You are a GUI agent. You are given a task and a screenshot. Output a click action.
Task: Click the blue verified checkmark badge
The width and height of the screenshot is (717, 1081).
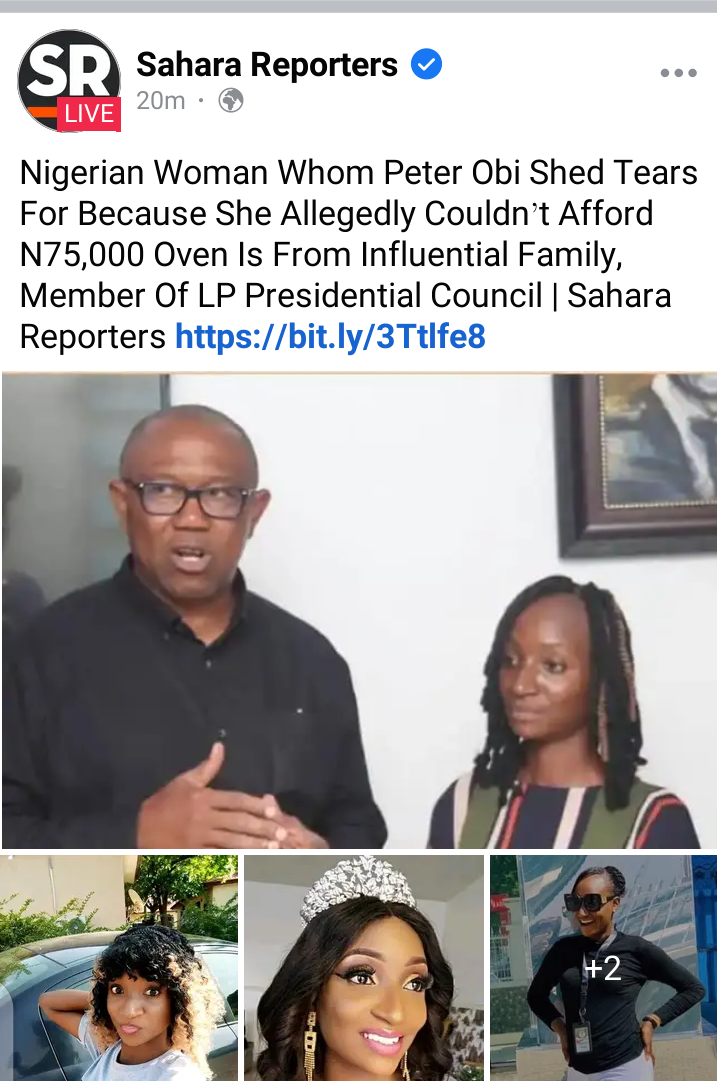(x=426, y=65)
